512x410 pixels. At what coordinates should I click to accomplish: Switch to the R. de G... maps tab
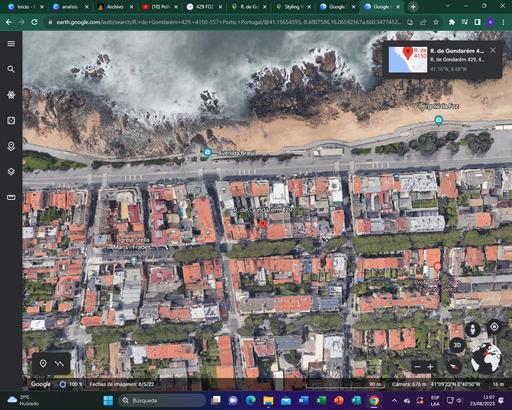tap(249, 7)
